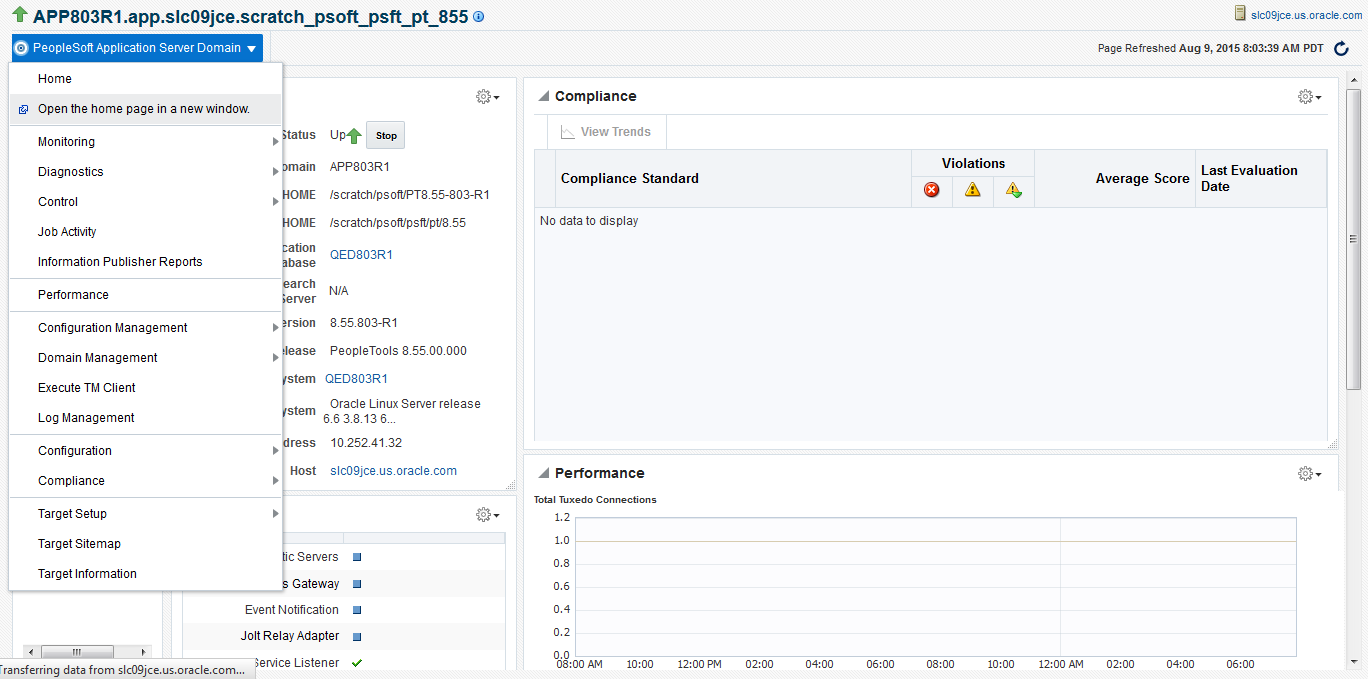Click the Jolt Relay Adapter row label
1368x679 pixels.
click(290, 636)
